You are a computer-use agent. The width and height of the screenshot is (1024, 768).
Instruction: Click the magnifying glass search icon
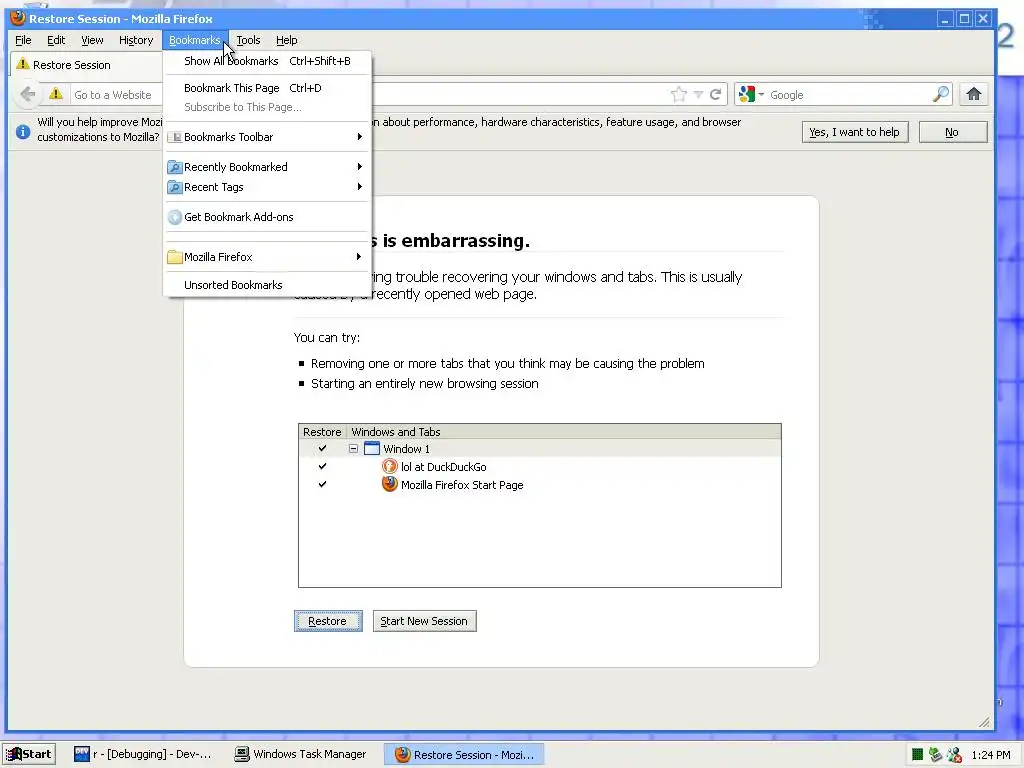point(940,95)
